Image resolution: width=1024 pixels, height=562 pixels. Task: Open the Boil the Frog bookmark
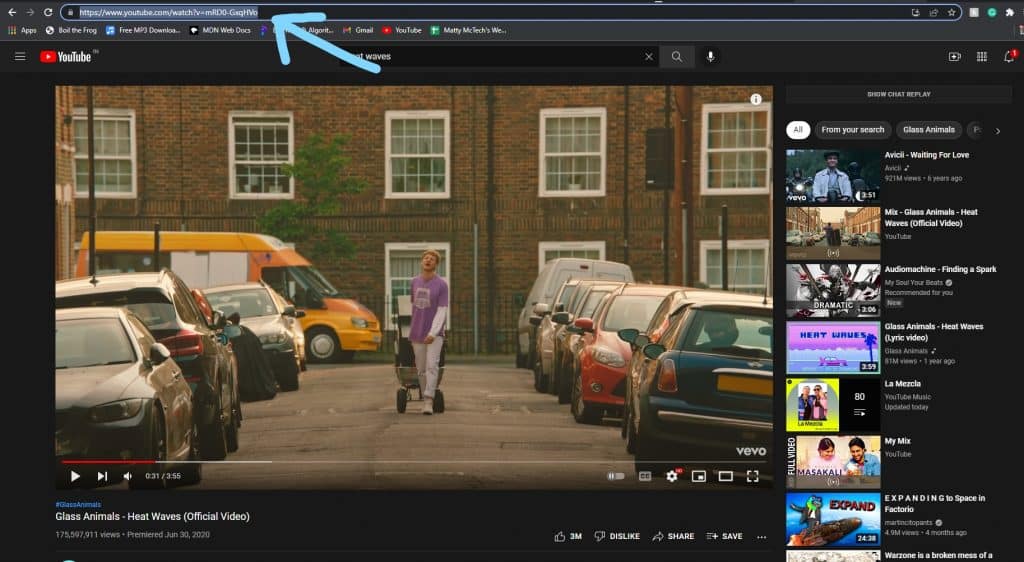point(71,30)
